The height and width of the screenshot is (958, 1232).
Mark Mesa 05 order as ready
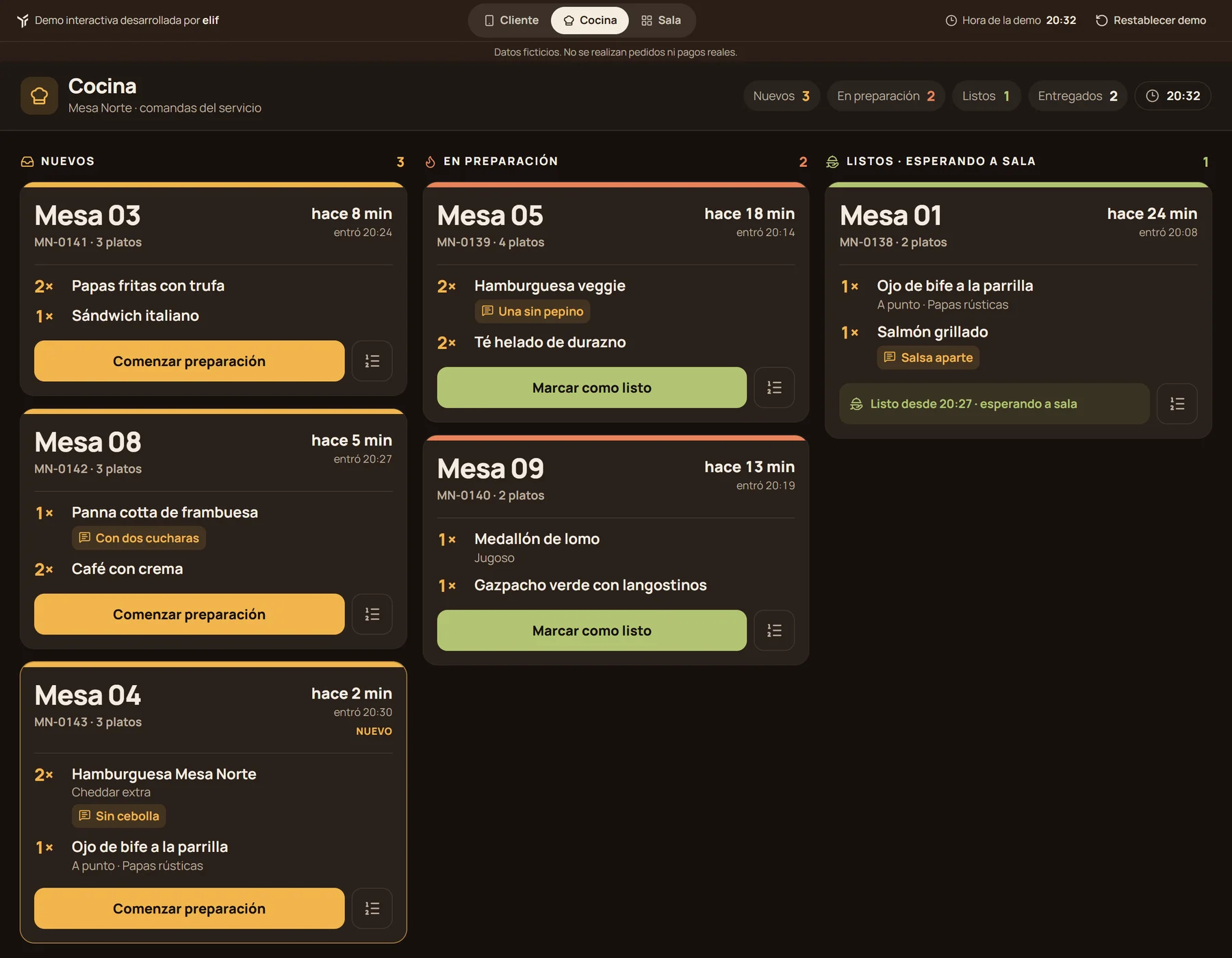coord(591,387)
